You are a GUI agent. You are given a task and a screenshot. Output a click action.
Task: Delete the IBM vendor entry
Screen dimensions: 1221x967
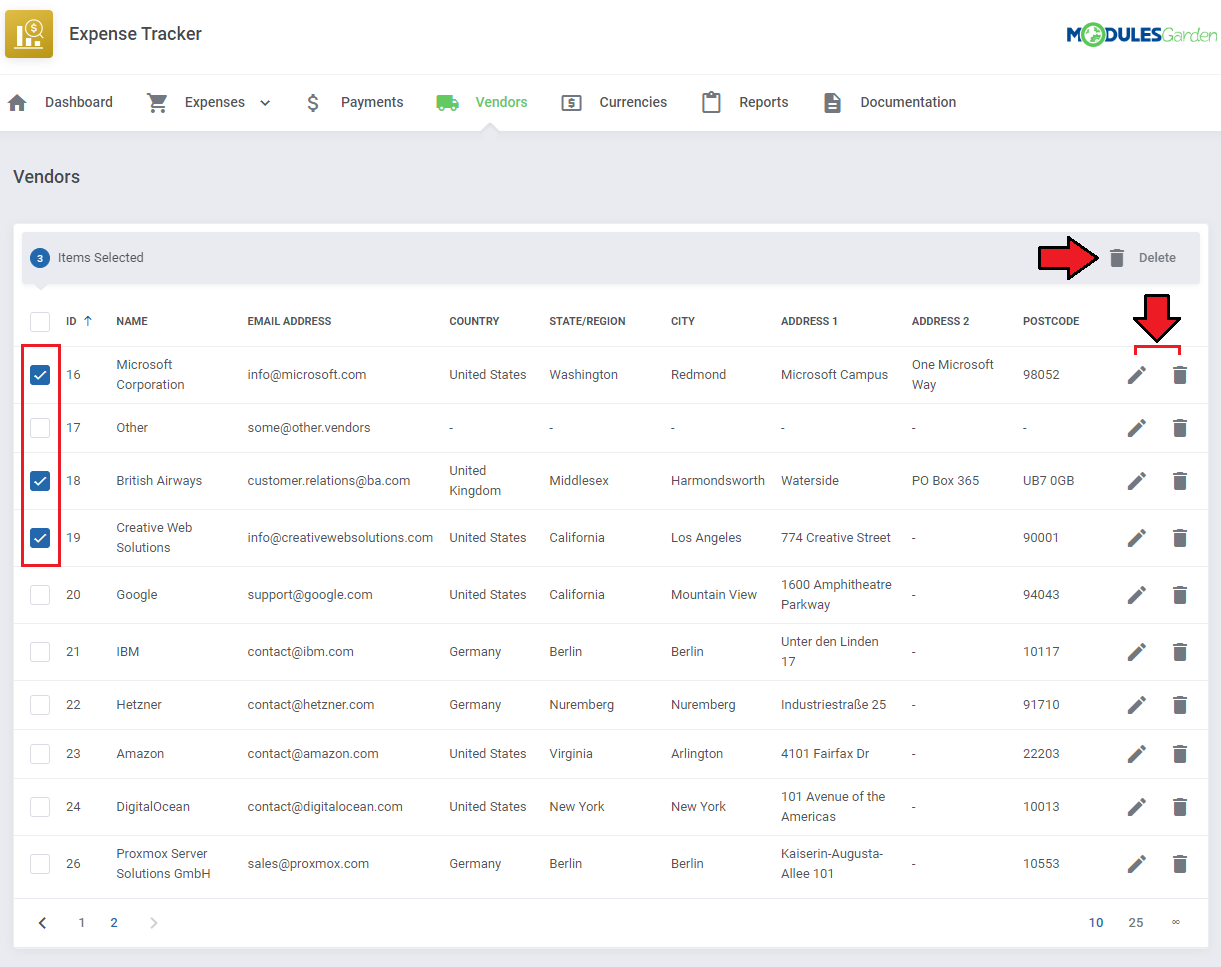tap(1180, 652)
